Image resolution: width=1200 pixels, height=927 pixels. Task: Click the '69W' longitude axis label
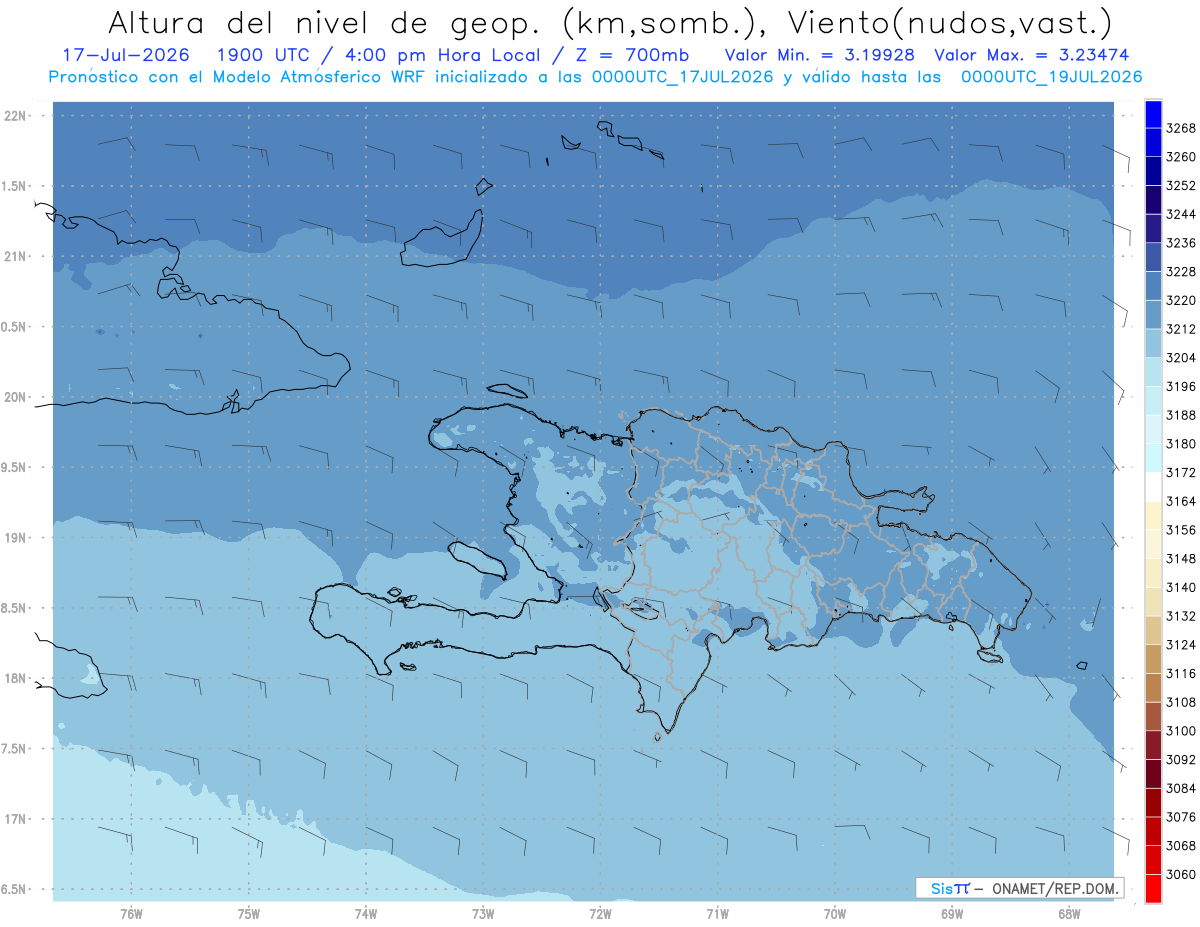(952, 914)
